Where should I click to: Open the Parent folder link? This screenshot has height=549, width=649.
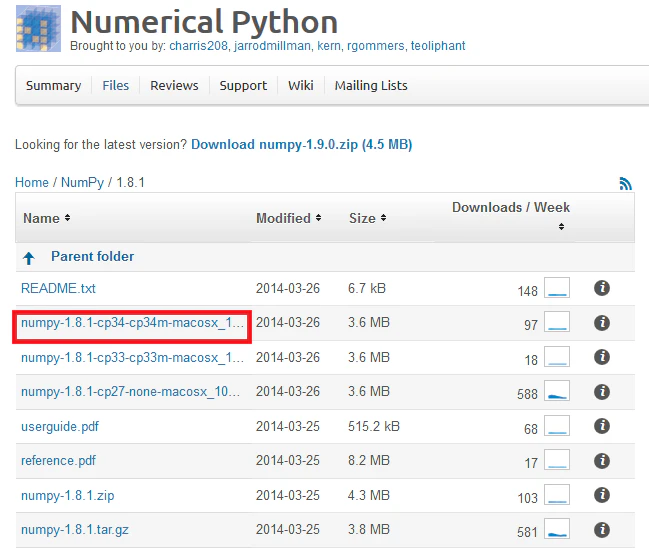click(x=93, y=256)
